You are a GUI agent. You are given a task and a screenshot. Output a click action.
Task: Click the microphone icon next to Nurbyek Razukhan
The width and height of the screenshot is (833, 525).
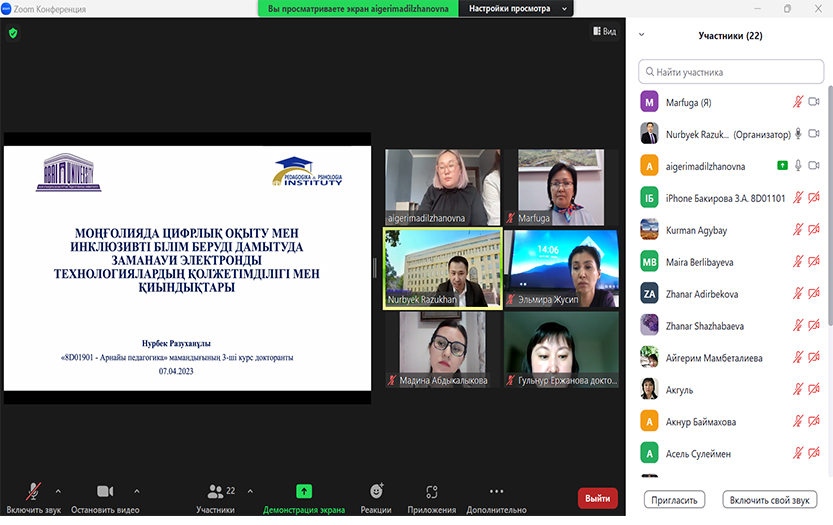(798, 133)
